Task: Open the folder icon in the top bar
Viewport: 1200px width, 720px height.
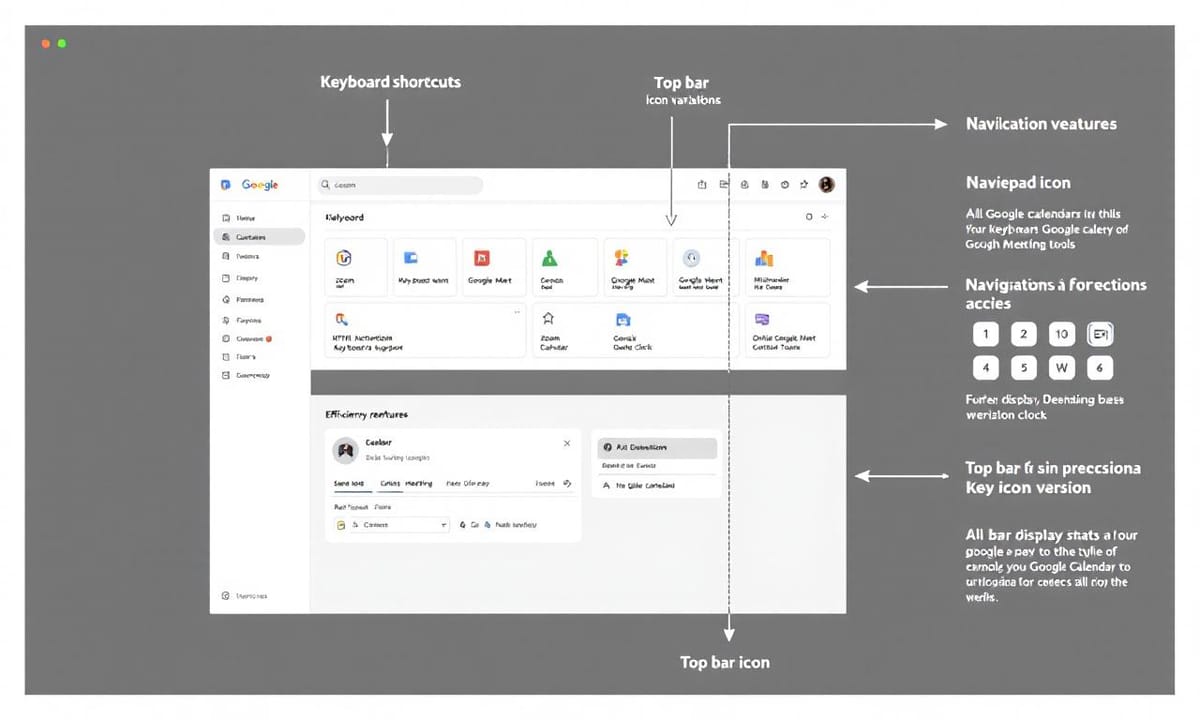Action: [724, 185]
